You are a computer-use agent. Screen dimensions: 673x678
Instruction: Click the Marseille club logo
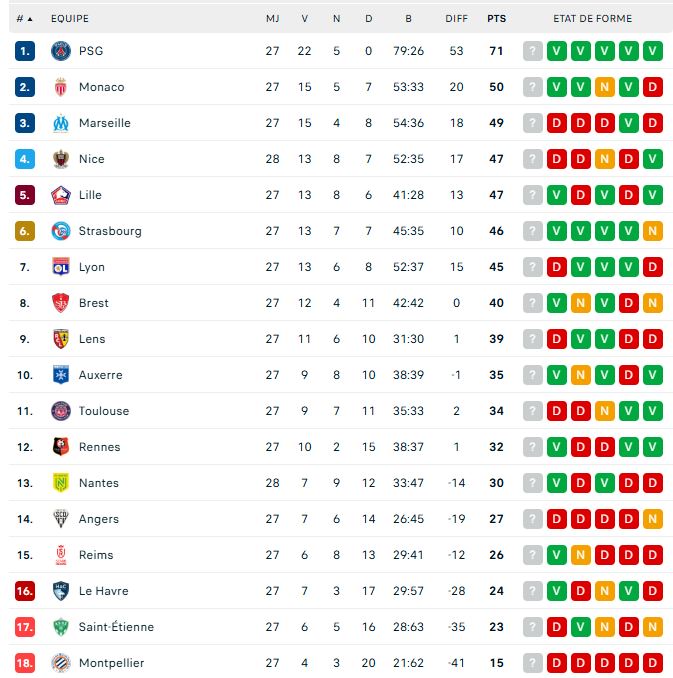pyautogui.click(x=61, y=123)
